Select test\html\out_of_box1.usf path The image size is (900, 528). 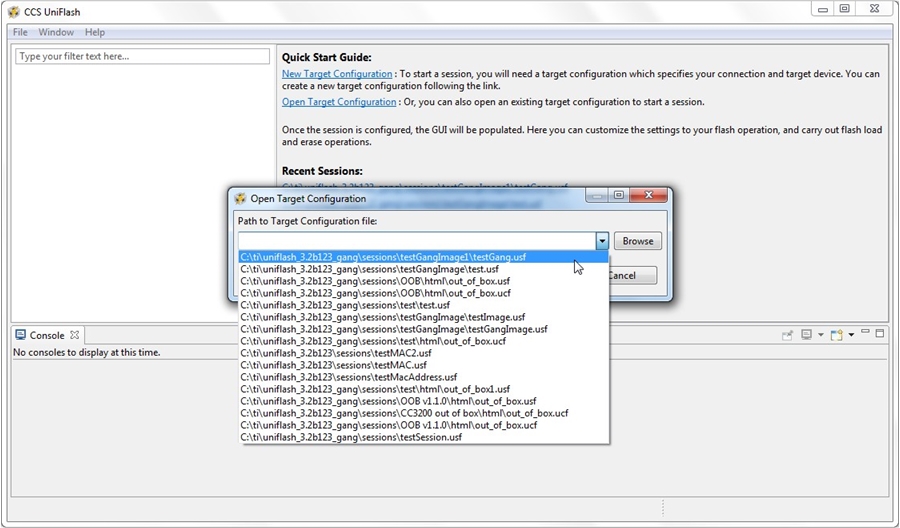point(423,389)
